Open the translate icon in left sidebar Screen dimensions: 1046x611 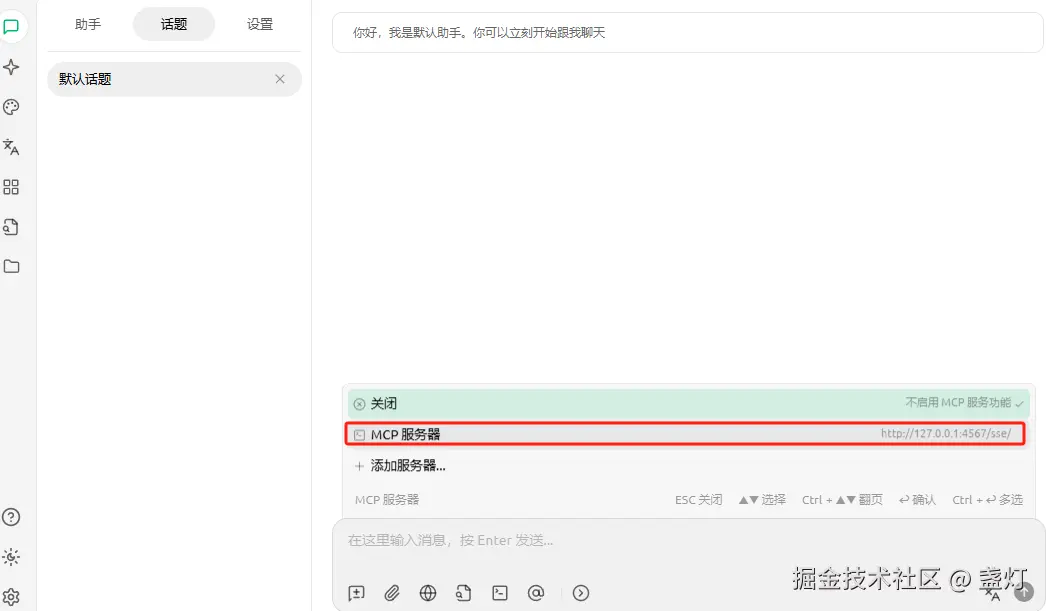[11, 147]
